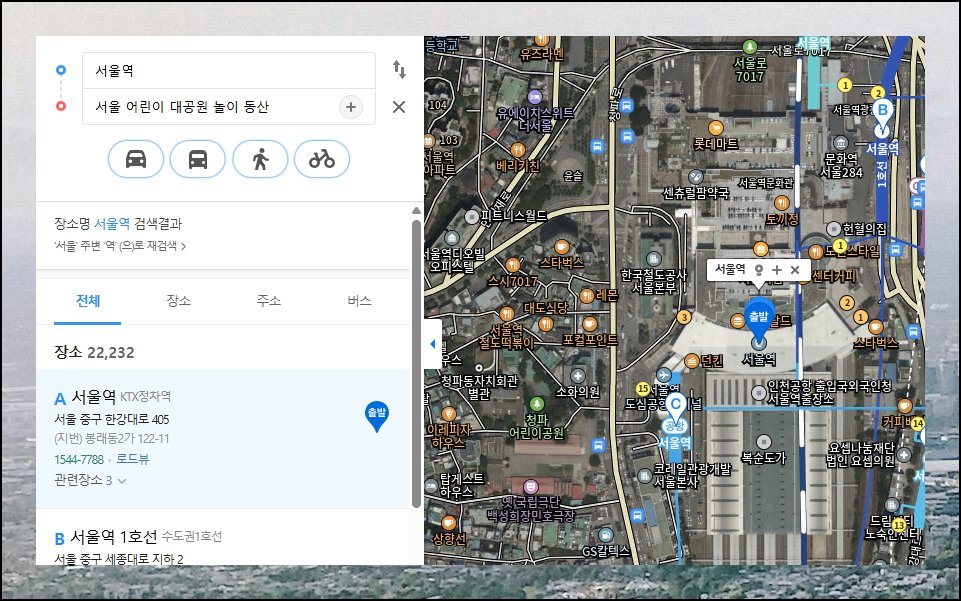Image resolution: width=961 pixels, height=601 pixels.
Task: Click 문화역 서울284 marker
Action: point(841,143)
